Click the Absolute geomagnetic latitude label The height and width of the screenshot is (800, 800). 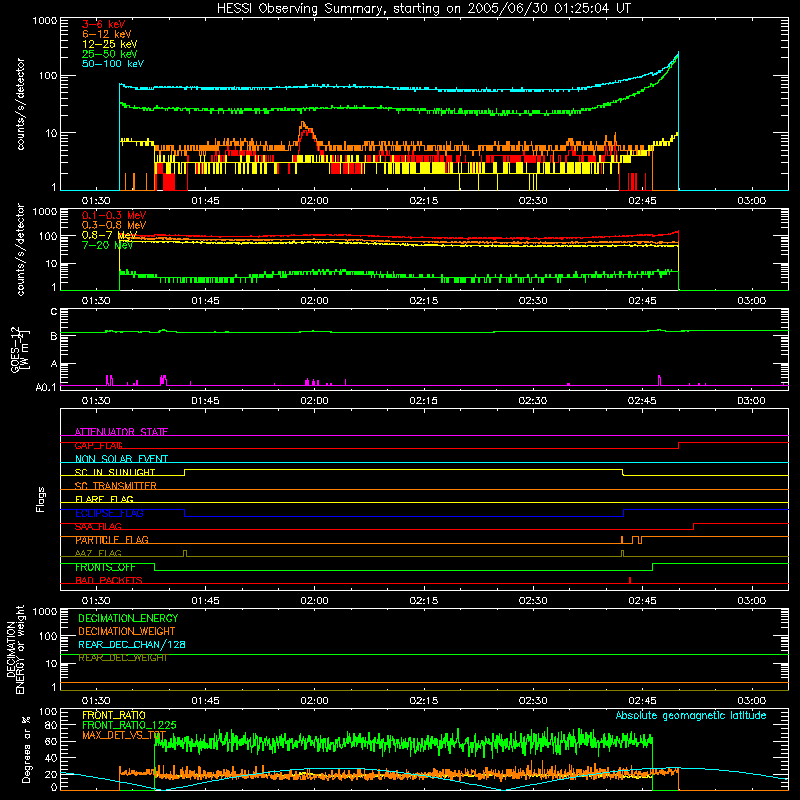(x=691, y=716)
